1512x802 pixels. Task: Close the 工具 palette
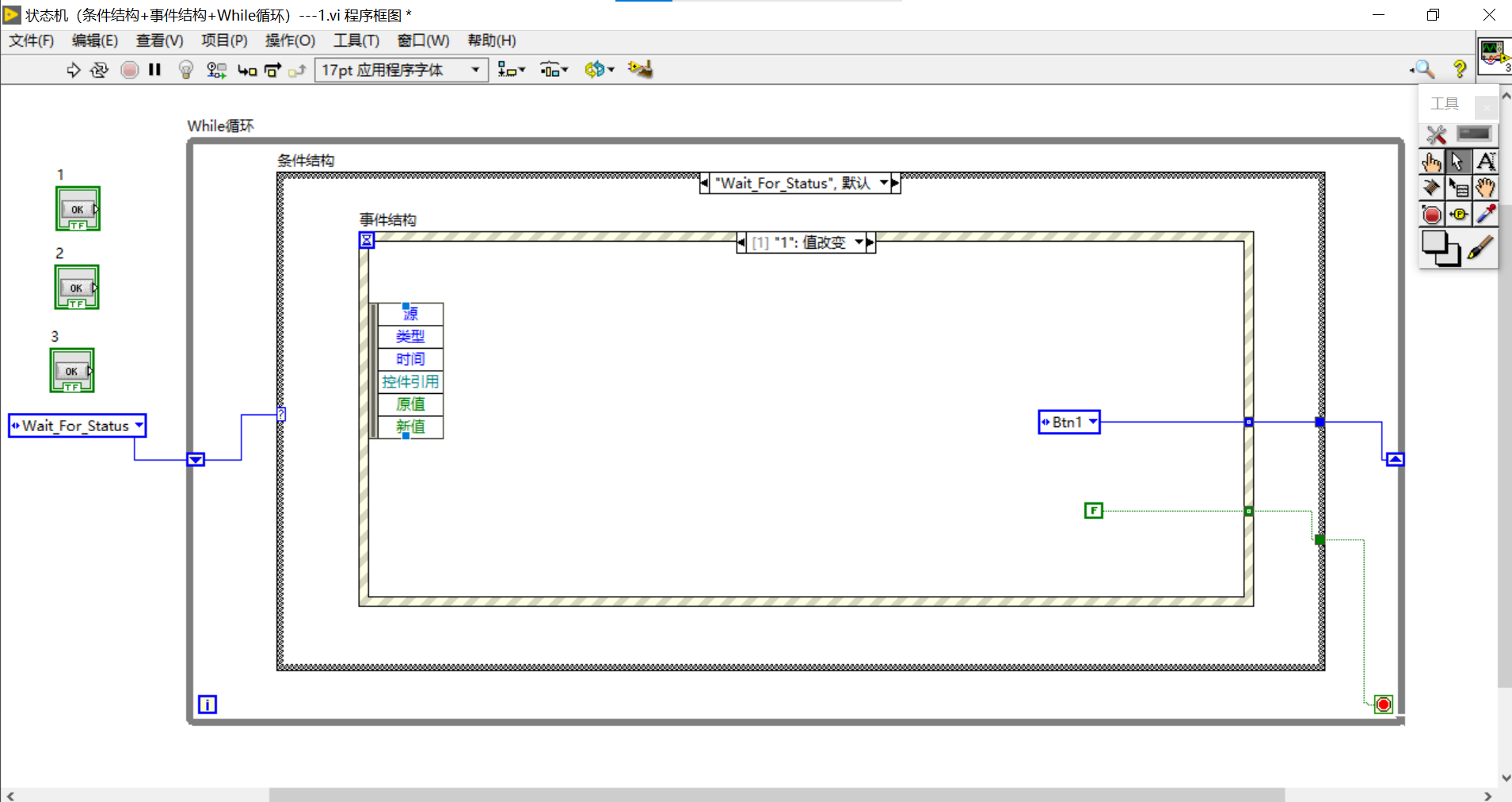[x=1487, y=107]
